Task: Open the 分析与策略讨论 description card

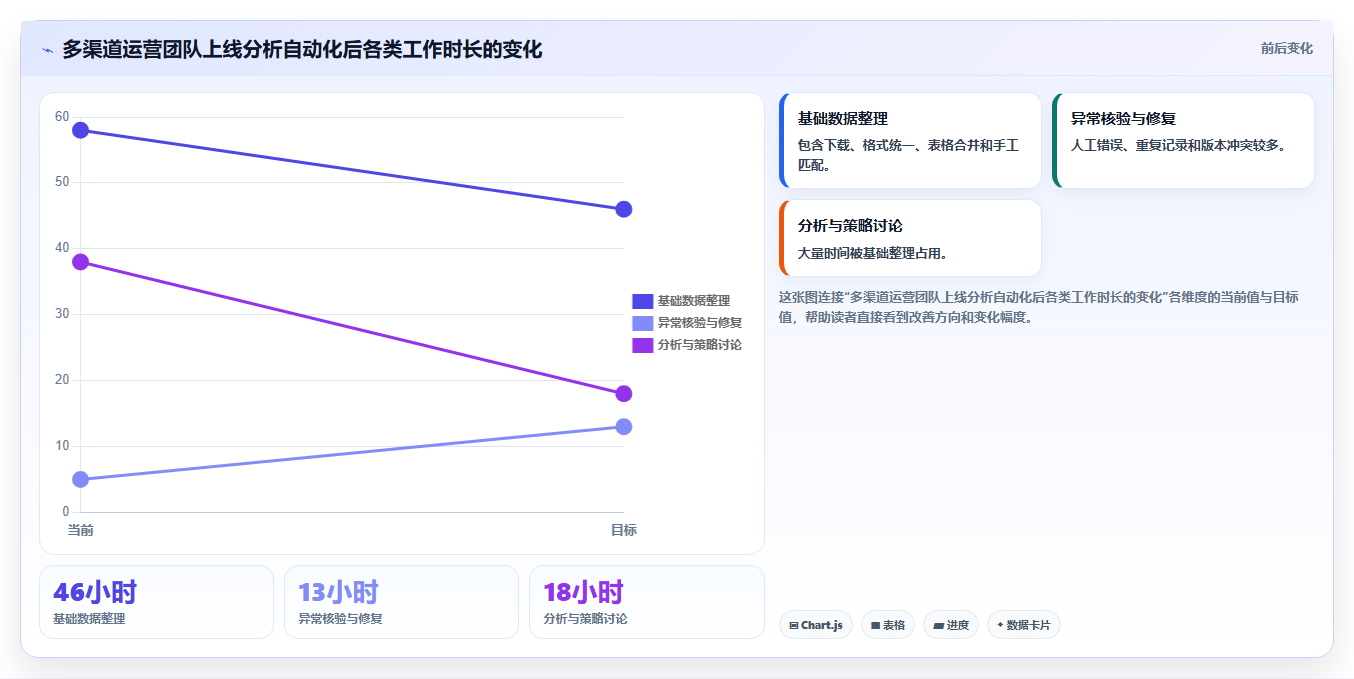Action: point(910,238)
